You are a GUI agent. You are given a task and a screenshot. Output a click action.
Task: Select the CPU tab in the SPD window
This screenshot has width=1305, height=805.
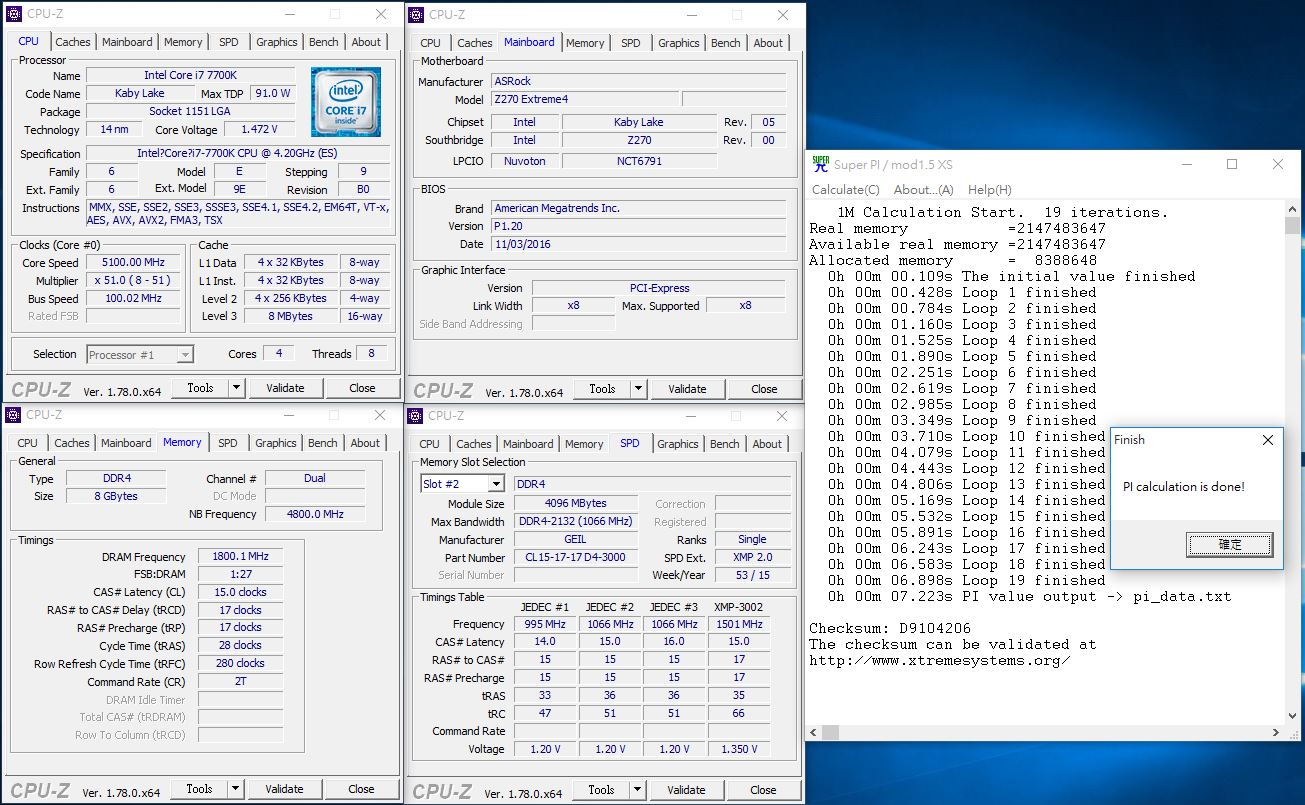point(429,444)
